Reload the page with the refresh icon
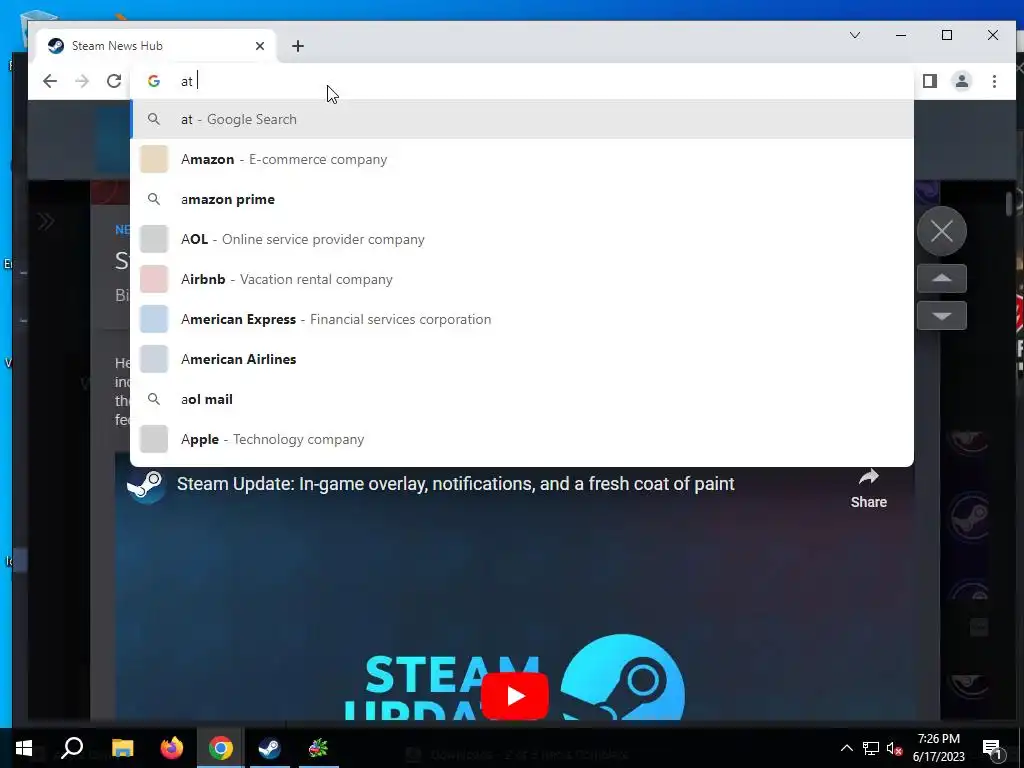The height and width of the screenshot is (768, 1024). click(114, 81)
